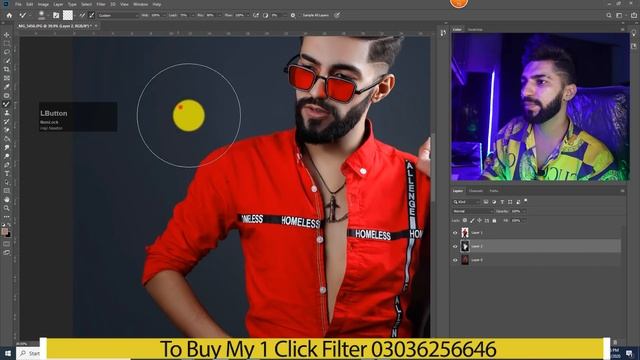Open the Window menu

(x=141, y=4)
